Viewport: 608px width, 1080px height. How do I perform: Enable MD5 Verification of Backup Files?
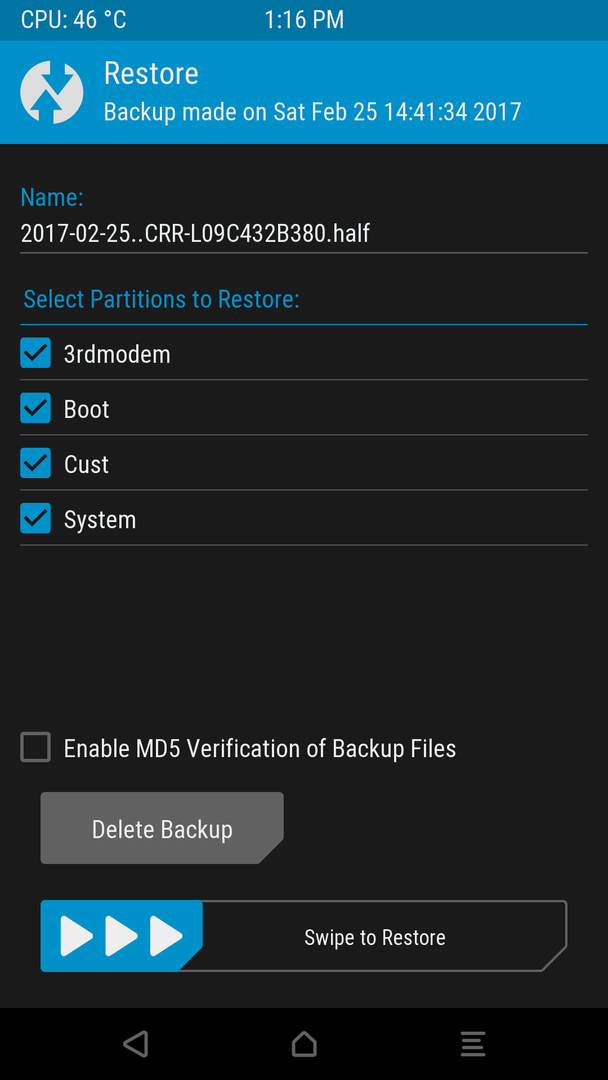35,747
